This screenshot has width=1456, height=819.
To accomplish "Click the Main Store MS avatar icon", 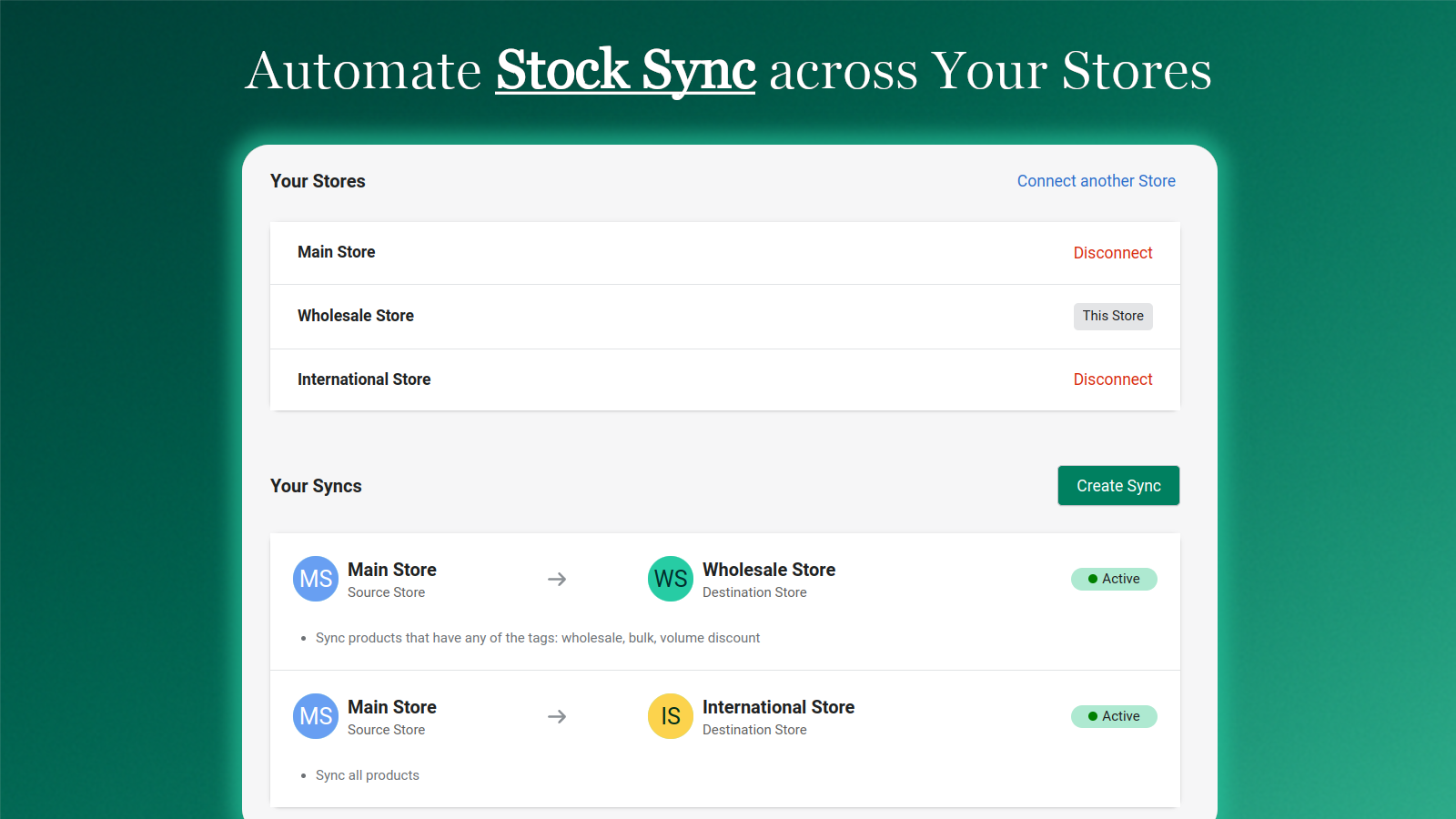I will point(315,579).
